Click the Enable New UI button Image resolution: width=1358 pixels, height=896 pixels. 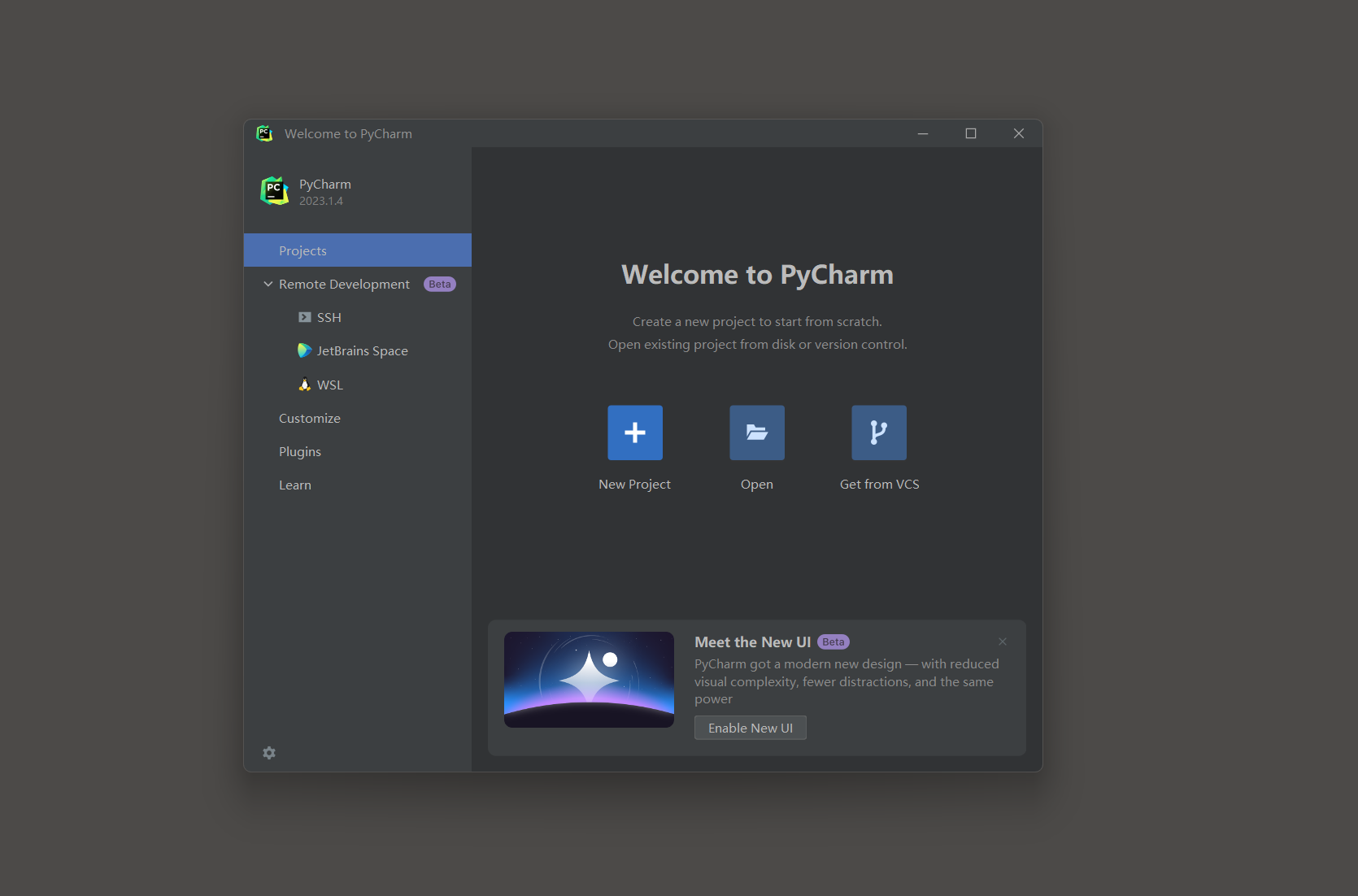(751, 728)
